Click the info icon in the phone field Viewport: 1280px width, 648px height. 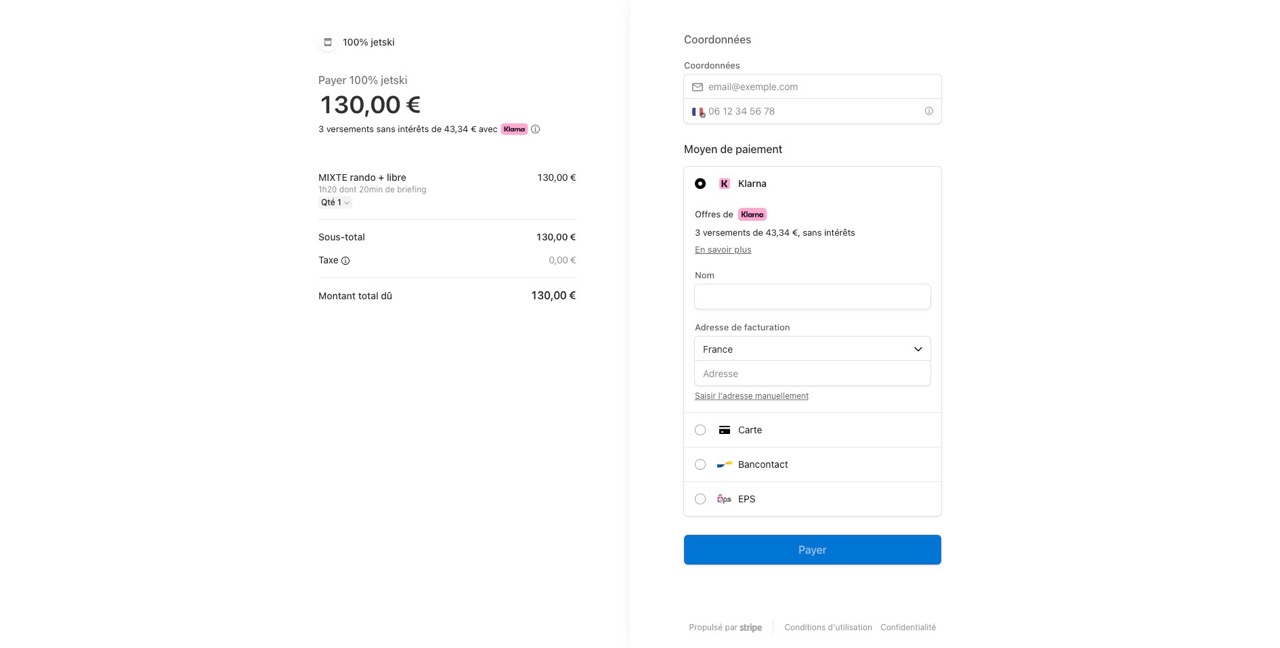tap(929, 111)
